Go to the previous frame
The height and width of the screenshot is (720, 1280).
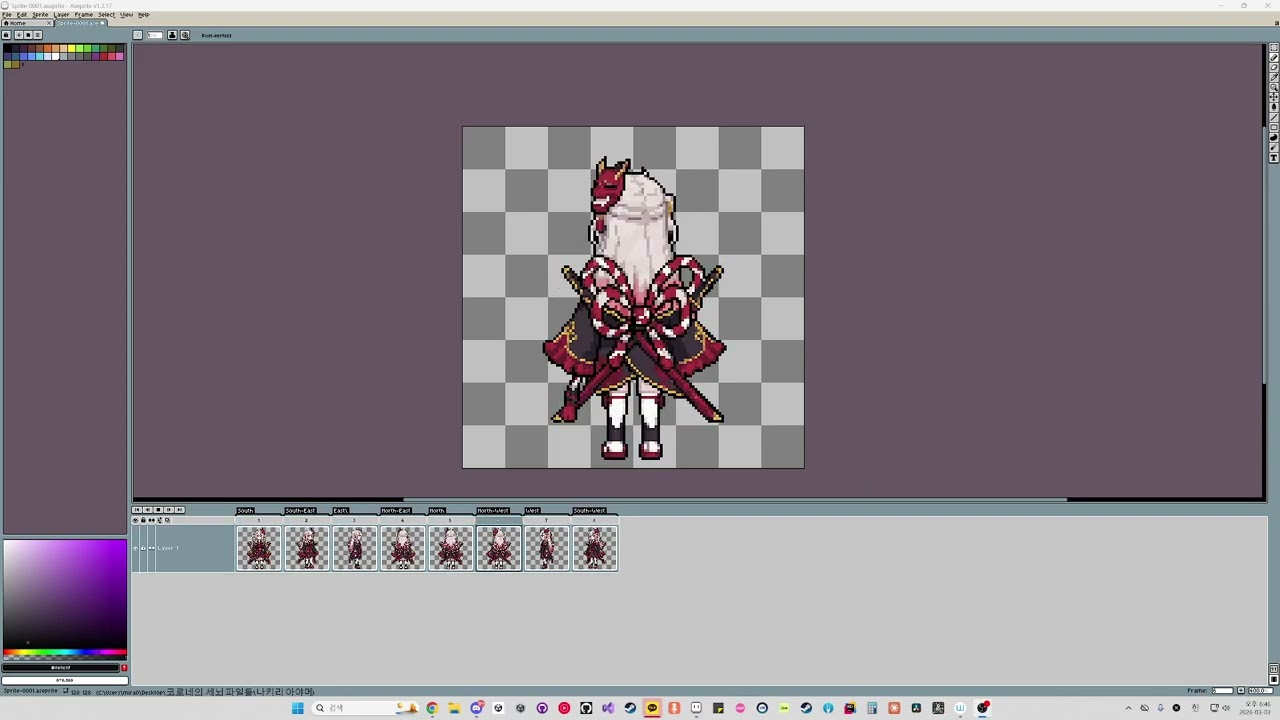coord(148,510)
